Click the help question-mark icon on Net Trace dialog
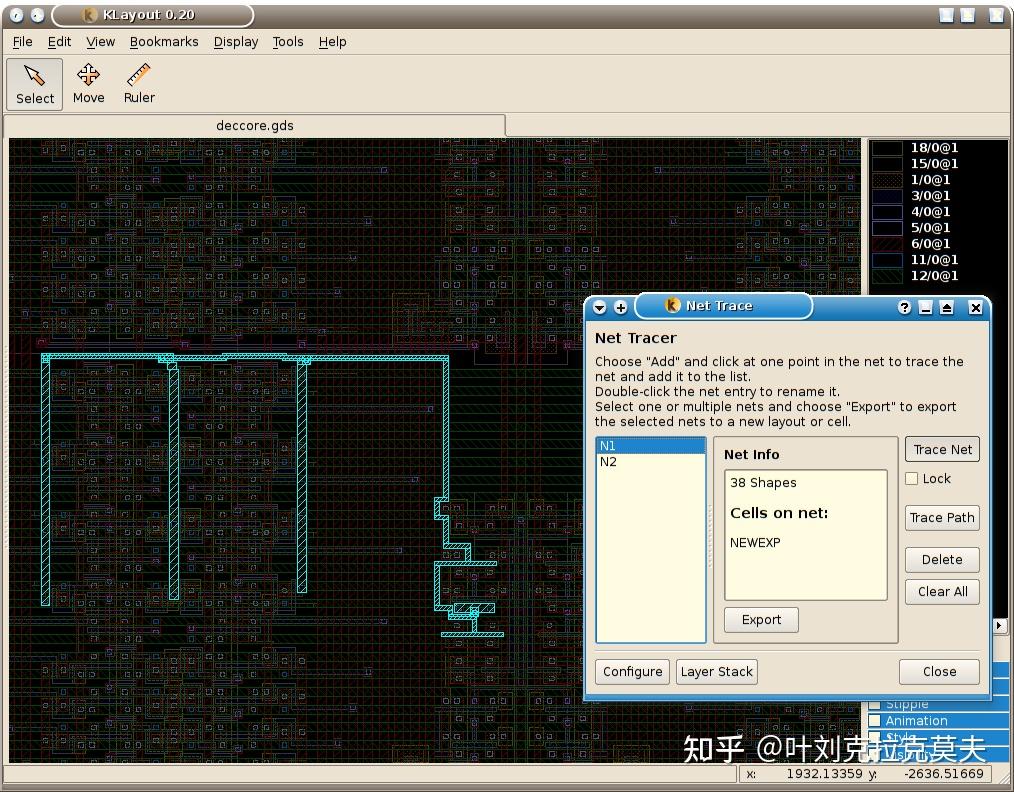Screen dimensions: 1014x792 click(x=903, y=308)
